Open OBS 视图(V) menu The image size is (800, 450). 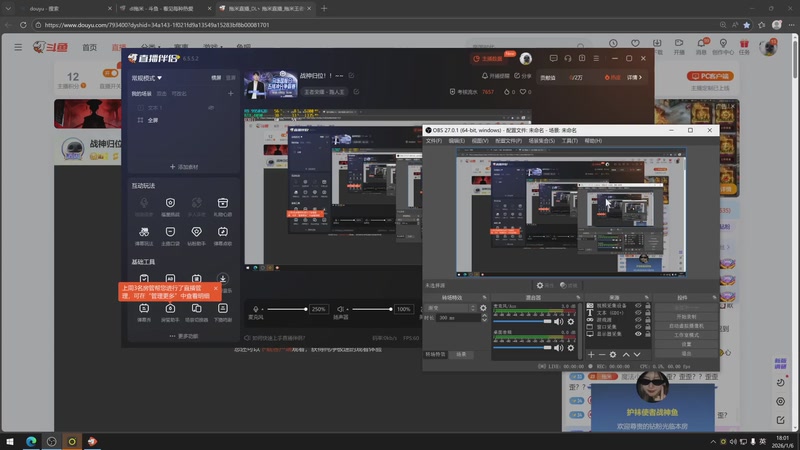point(480,141)
